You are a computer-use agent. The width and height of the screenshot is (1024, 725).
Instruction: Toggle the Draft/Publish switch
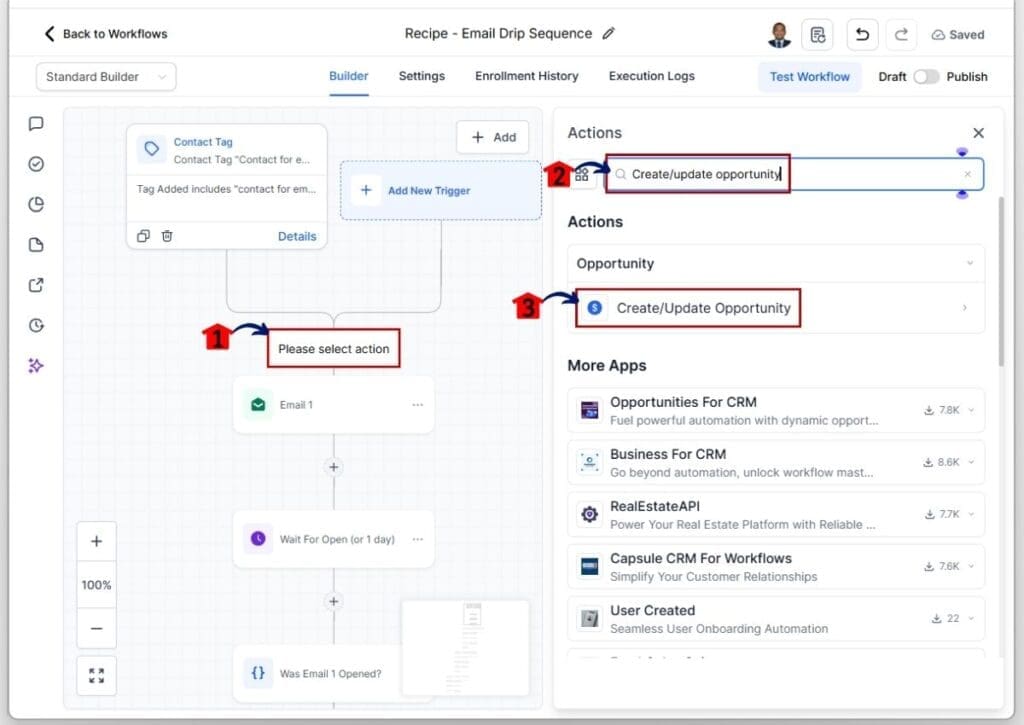pyautogui.click(x=925, y=77)
